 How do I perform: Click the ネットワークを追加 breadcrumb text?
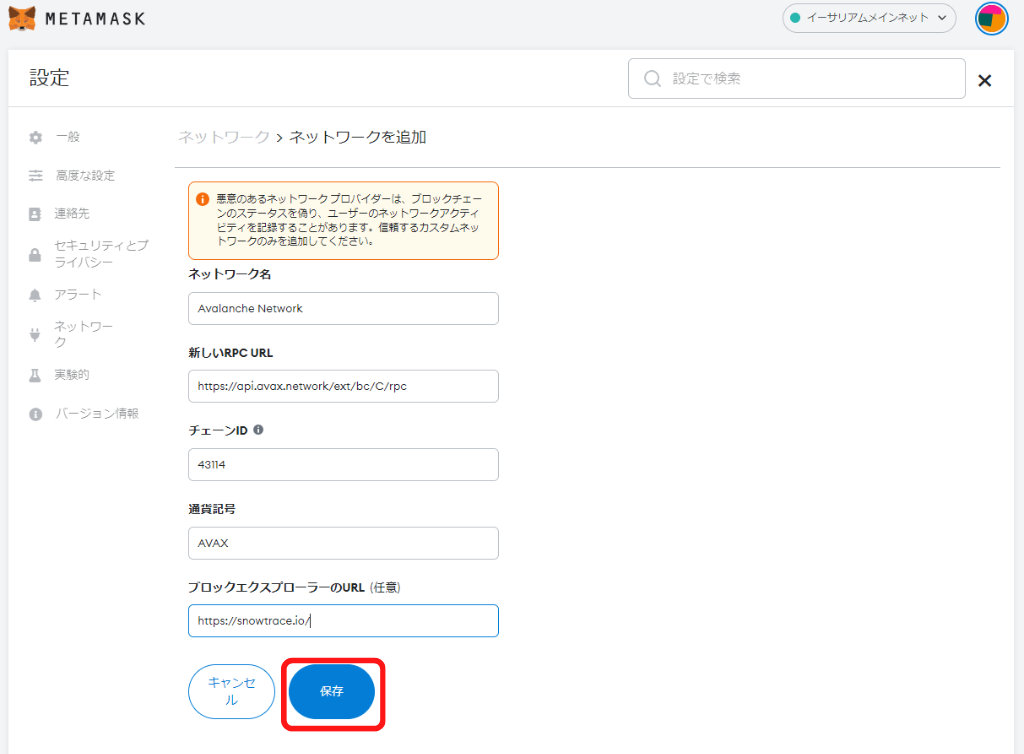[358, 137]
